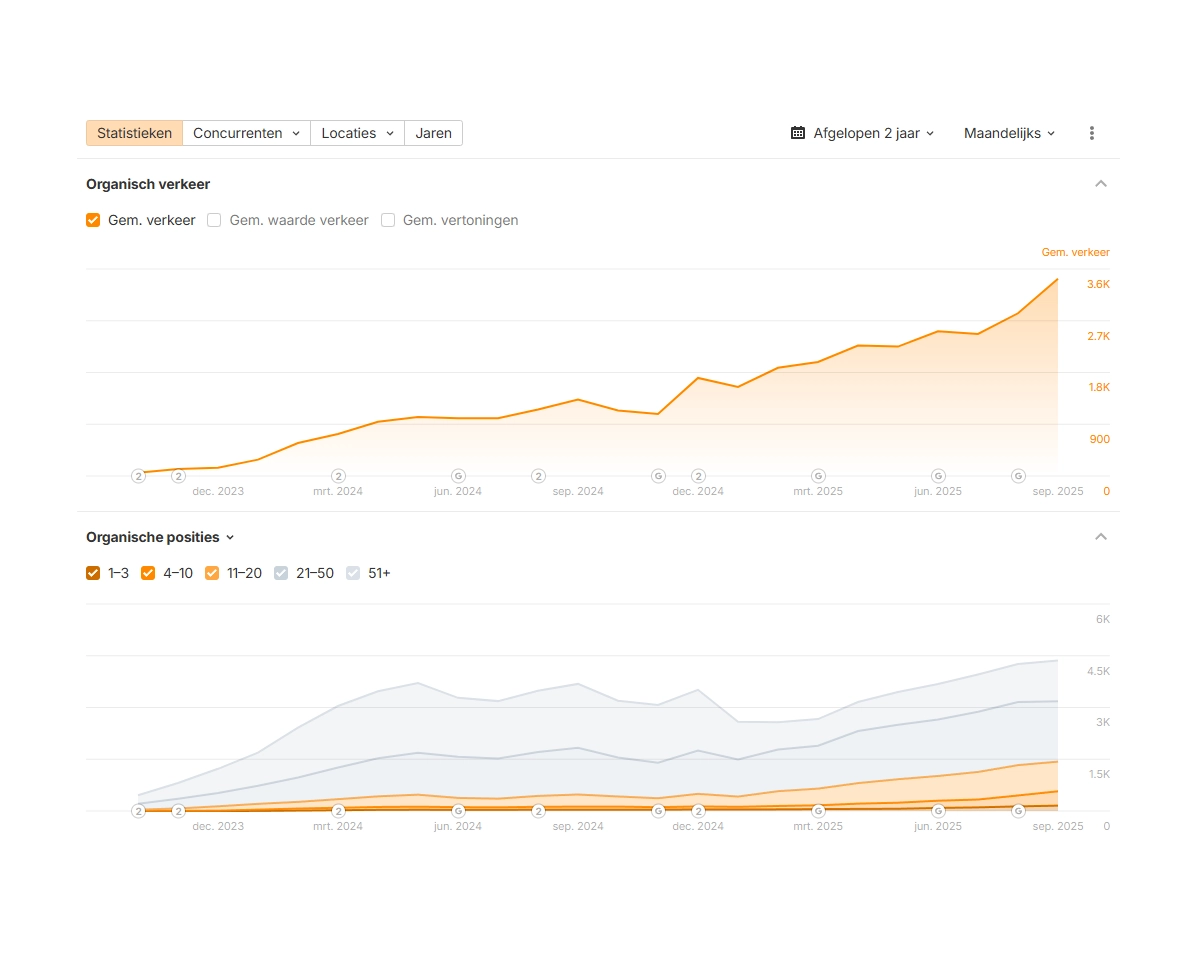Select the Statistieken tab

(x=134, y=133)
